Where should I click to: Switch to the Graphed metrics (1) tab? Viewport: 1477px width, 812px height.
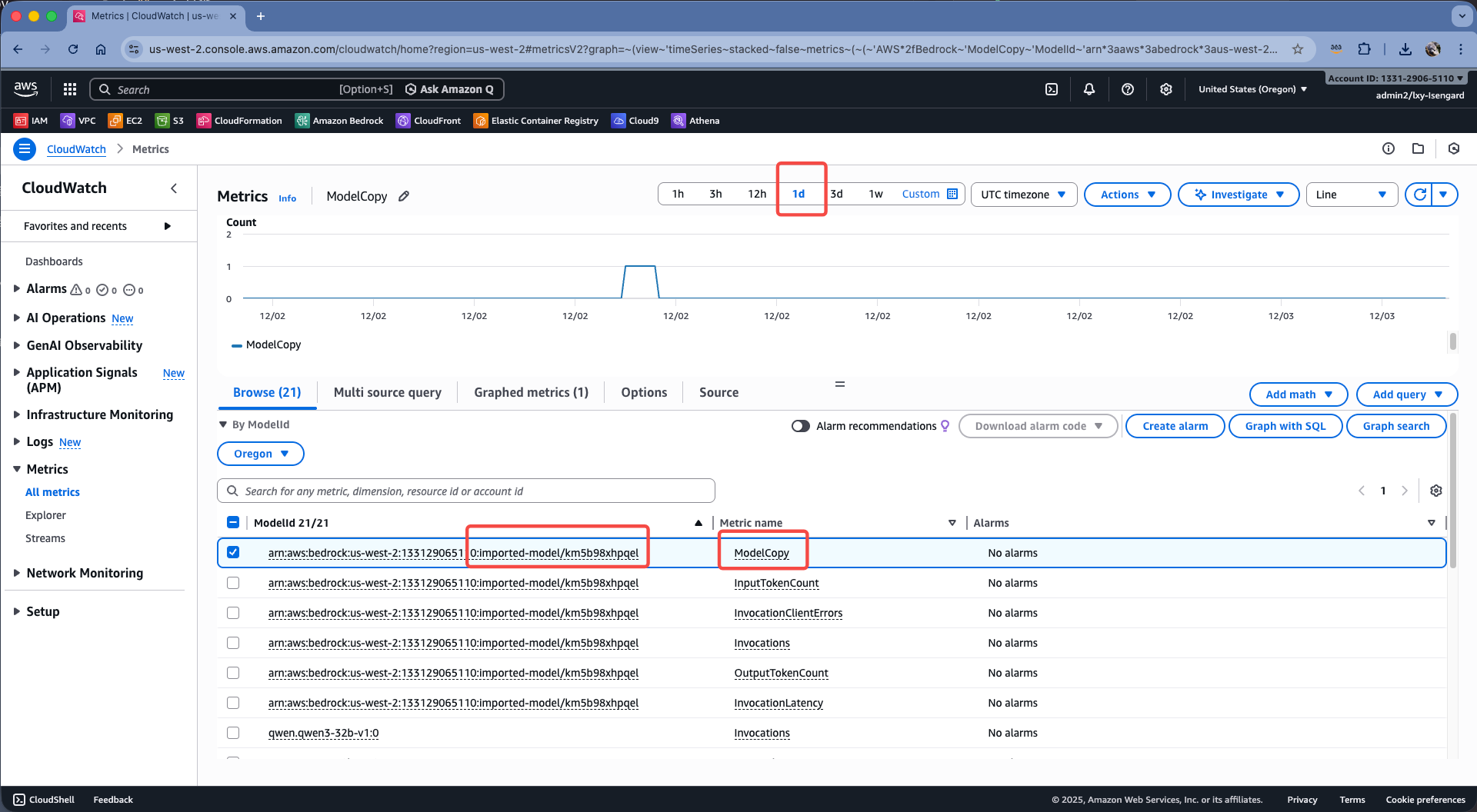click(531, 392)
